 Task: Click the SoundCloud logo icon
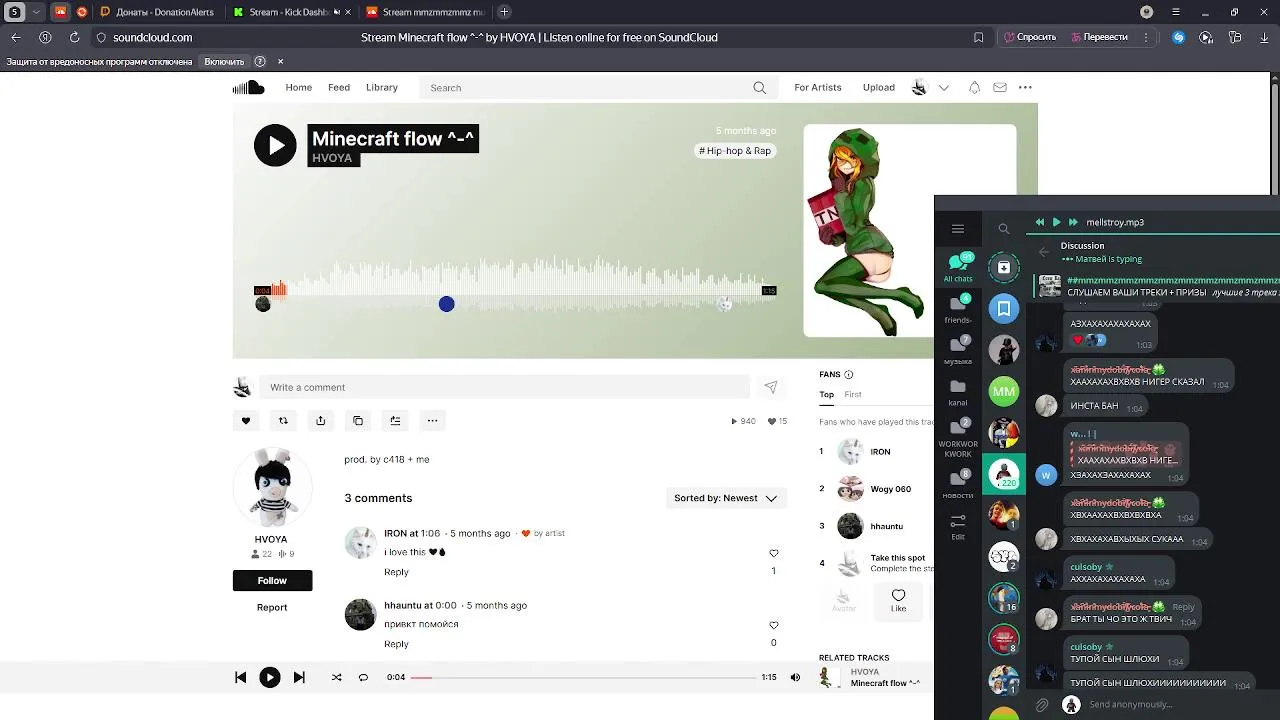pos(248,88)
